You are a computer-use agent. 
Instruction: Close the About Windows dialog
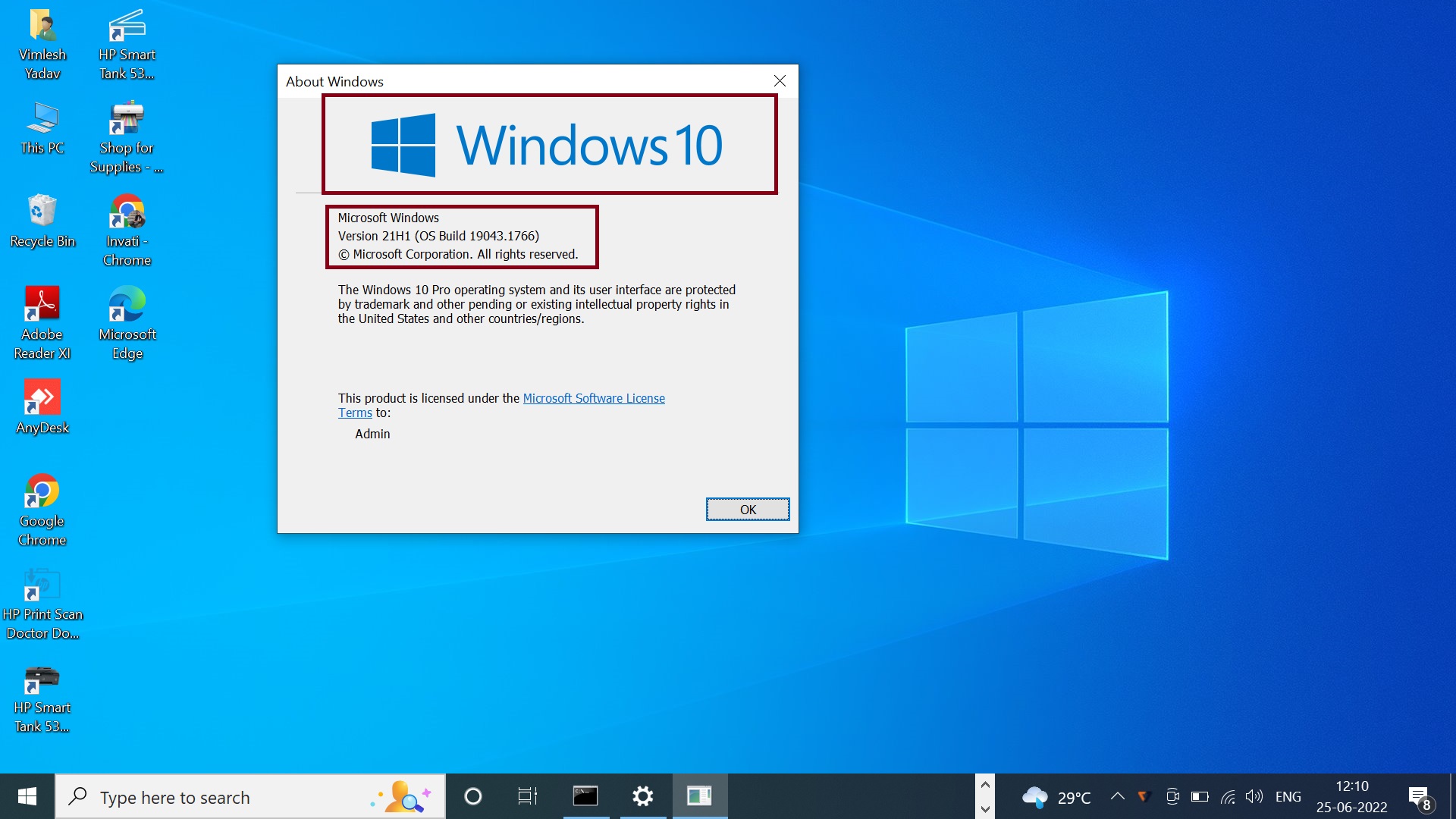click(x=780, y=81)
